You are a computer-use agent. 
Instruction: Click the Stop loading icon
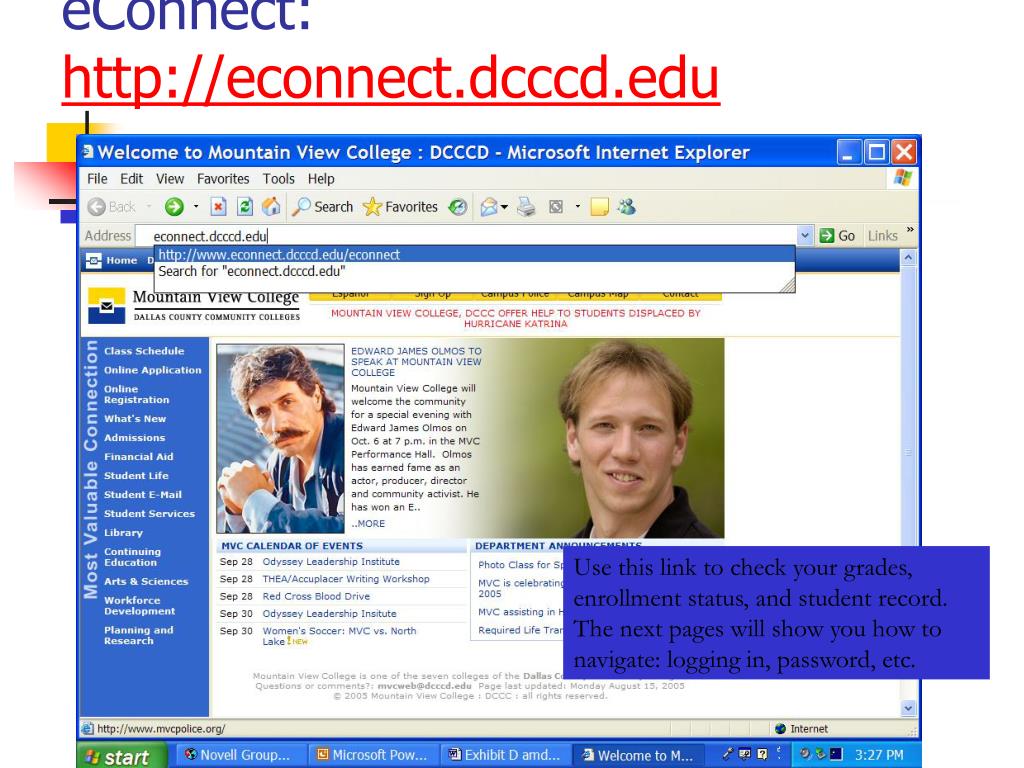pos(218,207)
